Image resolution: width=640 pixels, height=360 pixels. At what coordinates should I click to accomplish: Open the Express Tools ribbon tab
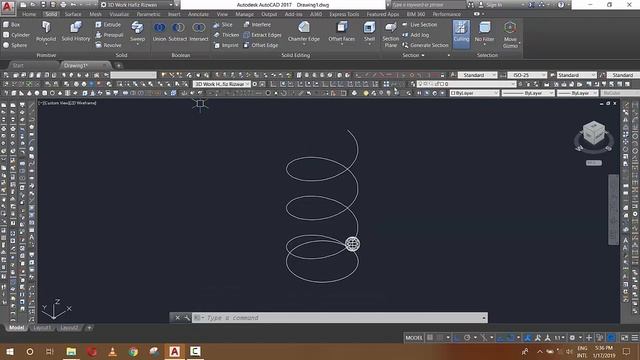(344, 14)
